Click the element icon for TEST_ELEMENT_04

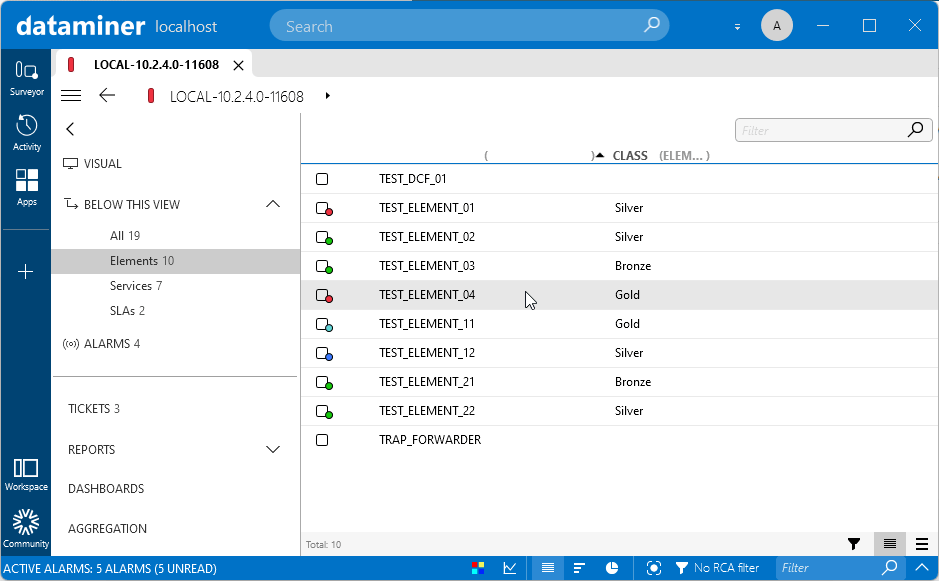coord(324,295)
